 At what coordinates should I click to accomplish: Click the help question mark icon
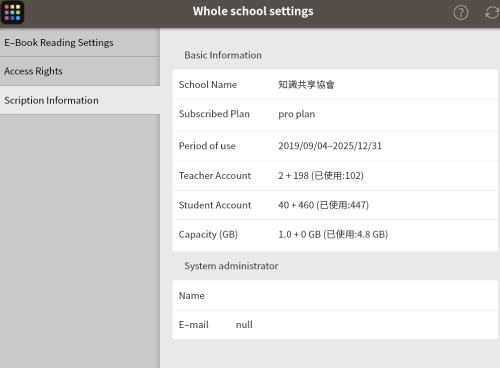tap(461, 13)
